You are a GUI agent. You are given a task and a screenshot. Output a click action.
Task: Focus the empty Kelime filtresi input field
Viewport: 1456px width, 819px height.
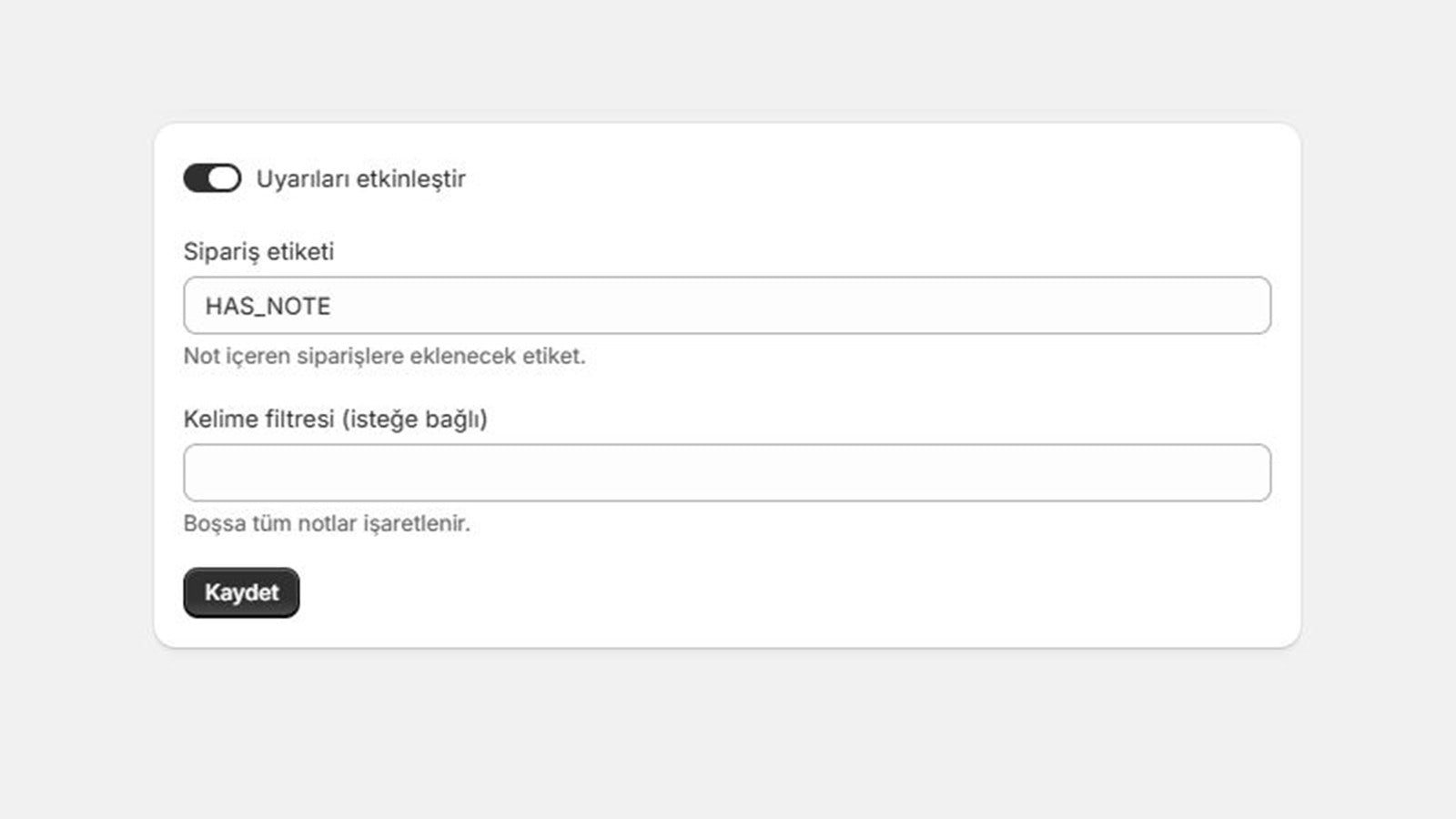[x=727, y=473]
